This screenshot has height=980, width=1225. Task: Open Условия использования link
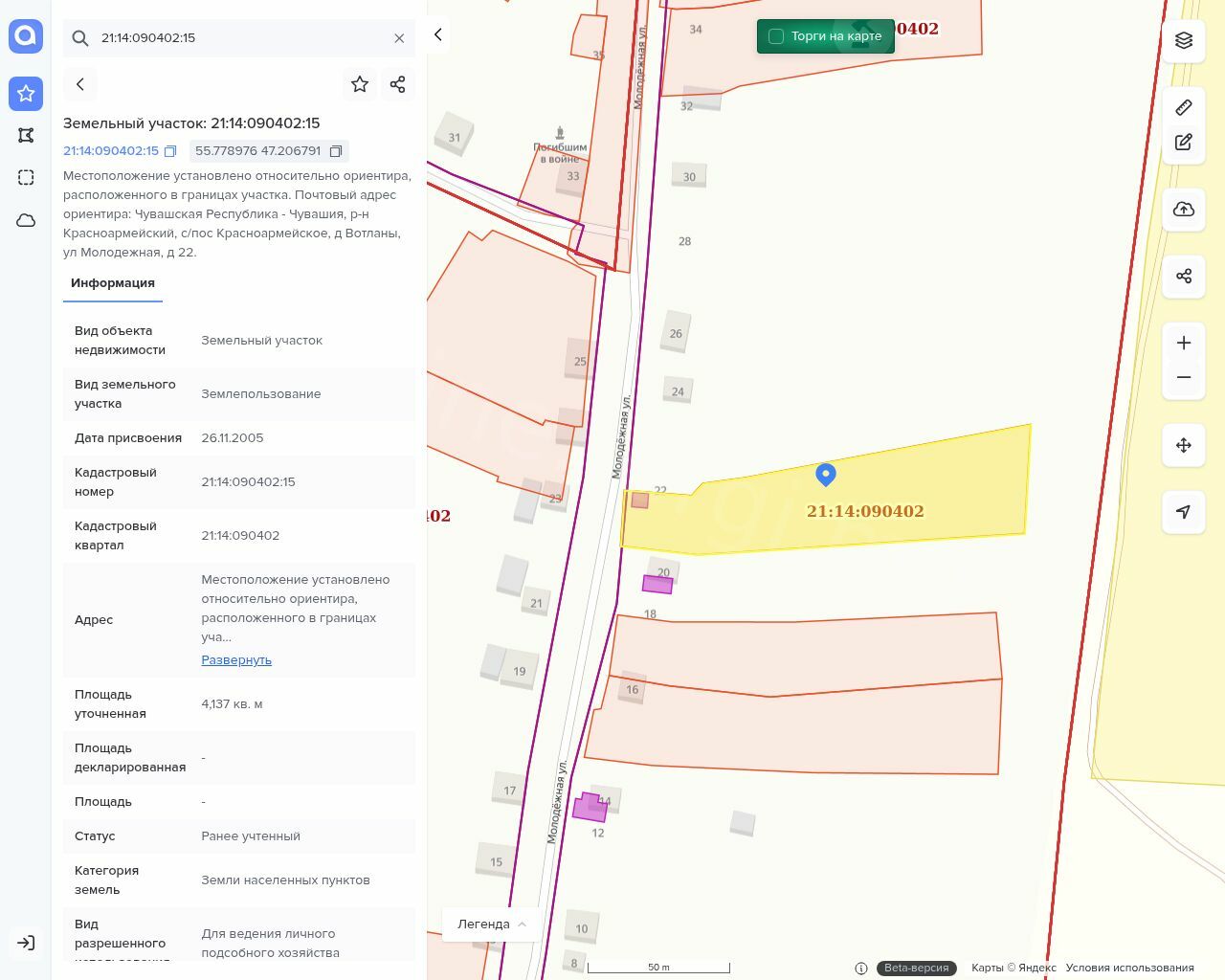1129,968
